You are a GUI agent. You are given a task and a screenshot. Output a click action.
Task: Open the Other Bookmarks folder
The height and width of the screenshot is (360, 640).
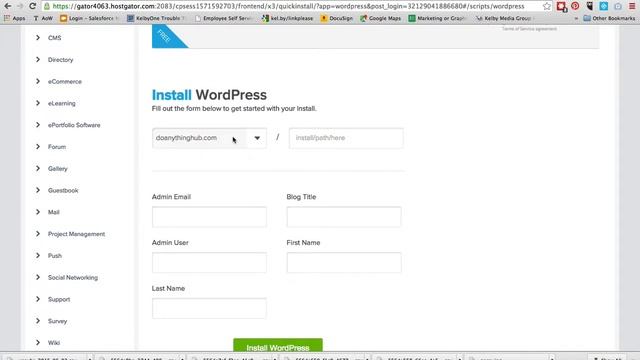609,18
